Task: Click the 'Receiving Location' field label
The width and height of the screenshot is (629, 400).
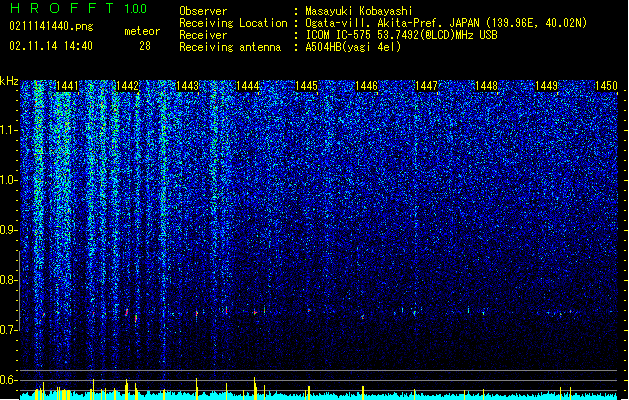Action: tap(233, 23)
